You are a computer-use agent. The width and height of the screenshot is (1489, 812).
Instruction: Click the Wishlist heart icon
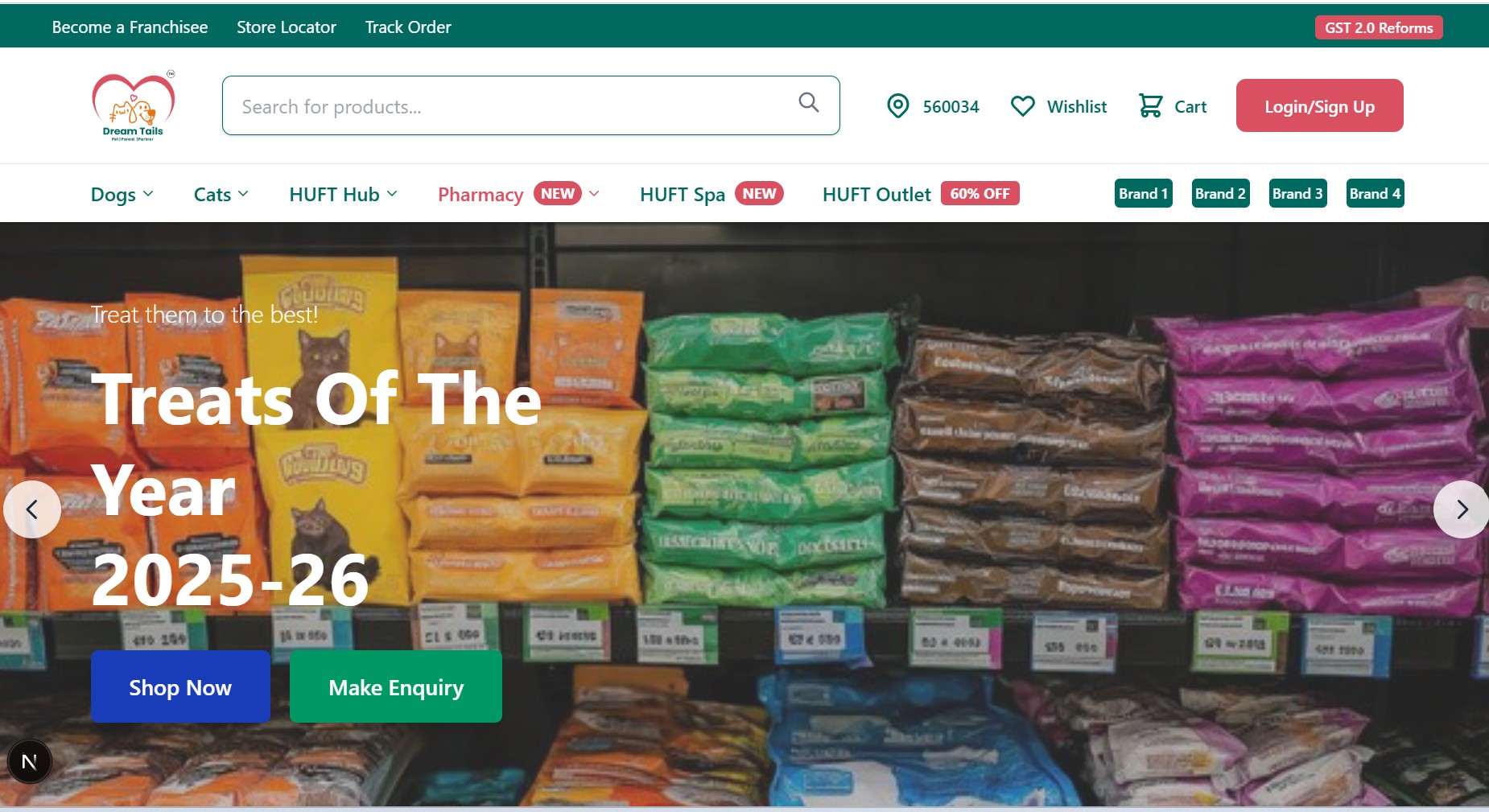(1022, 106)
